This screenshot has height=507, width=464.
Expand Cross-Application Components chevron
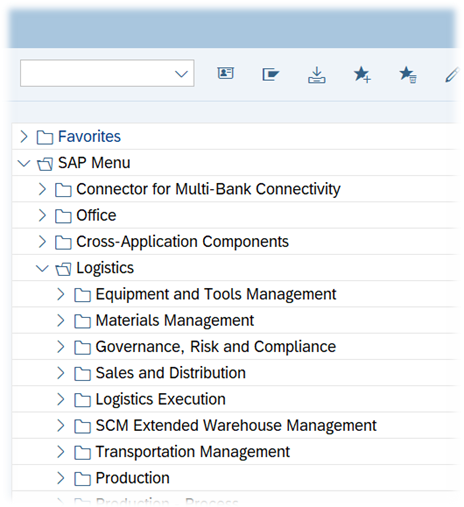coord(42,242)
